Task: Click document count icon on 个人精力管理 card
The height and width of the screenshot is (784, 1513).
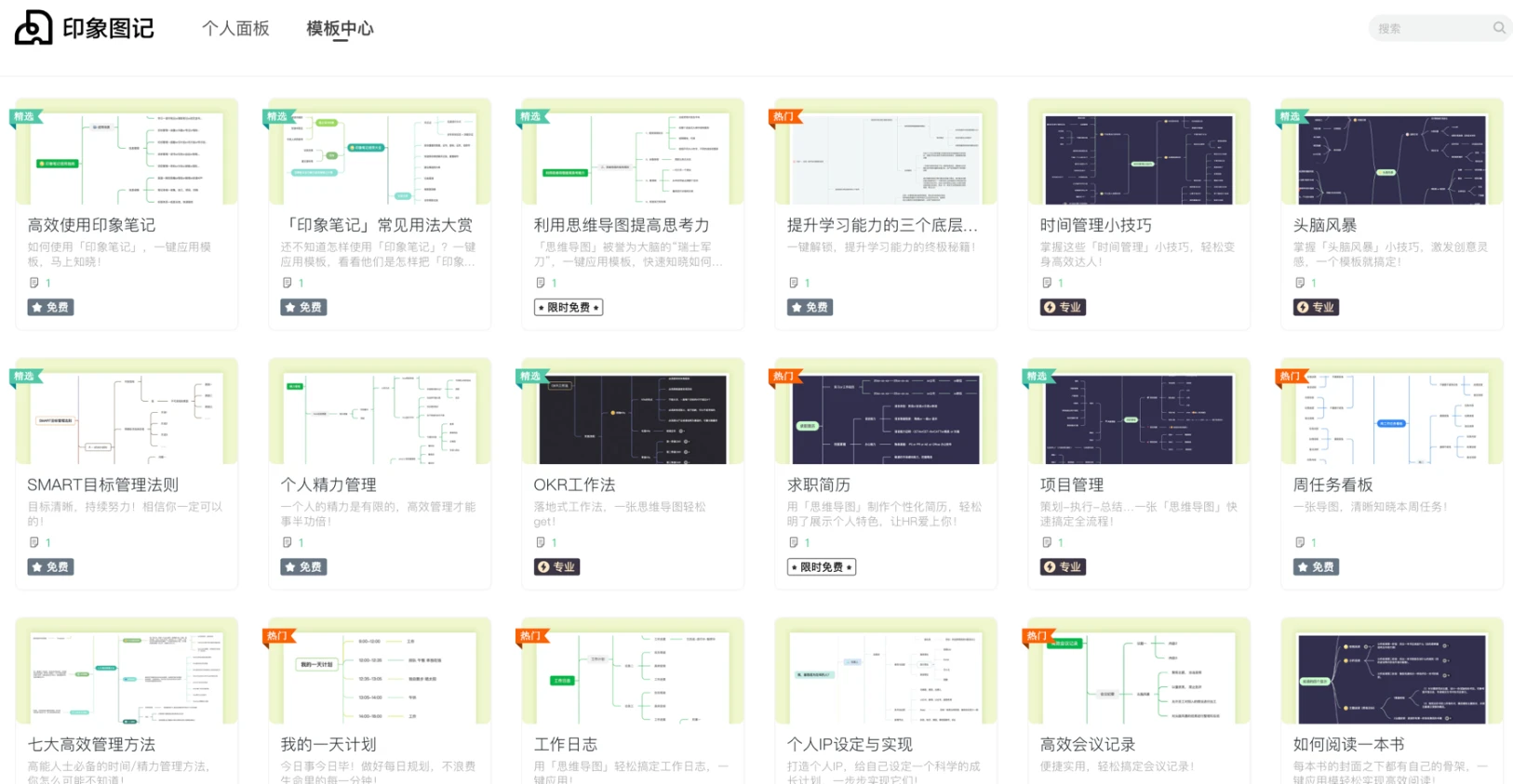Action: pos(288,542)
